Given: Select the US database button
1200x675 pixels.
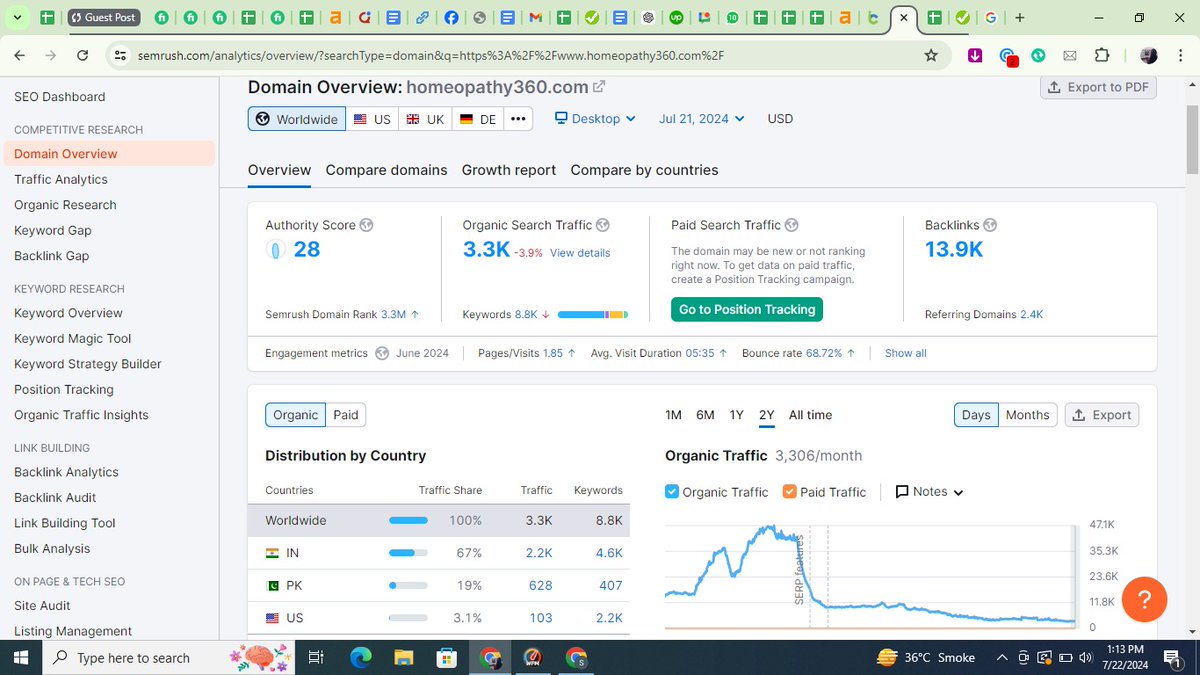Looking at the screenshot, I should pyautogui.click(x=372, y=119).
